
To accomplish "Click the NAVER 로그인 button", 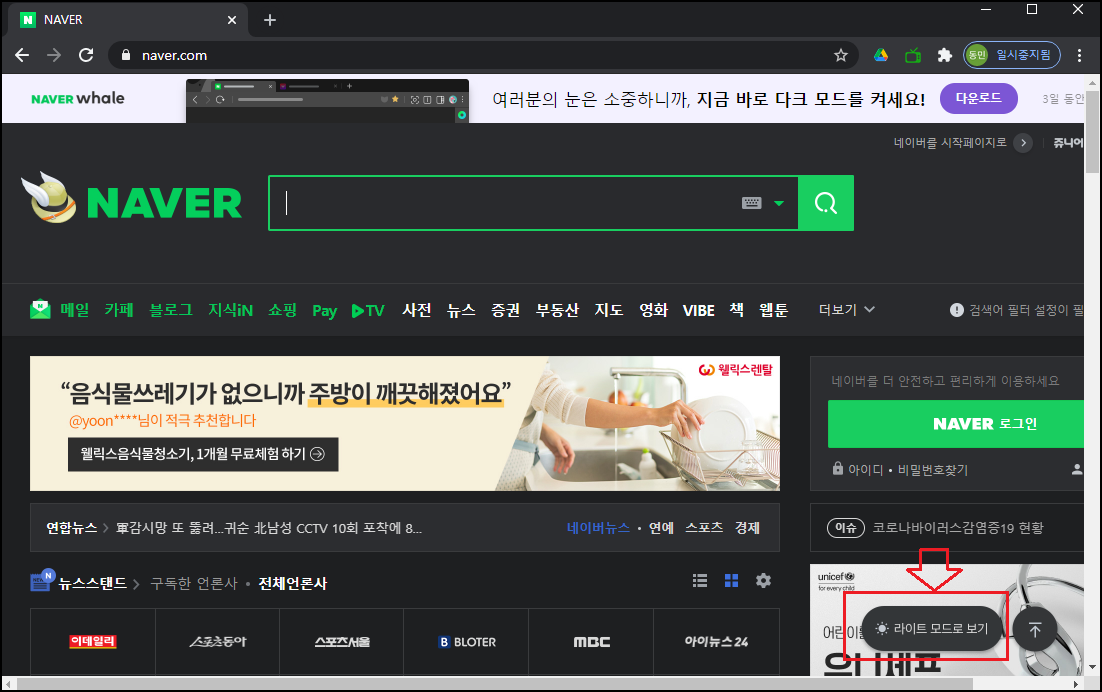I will [957, 424].
